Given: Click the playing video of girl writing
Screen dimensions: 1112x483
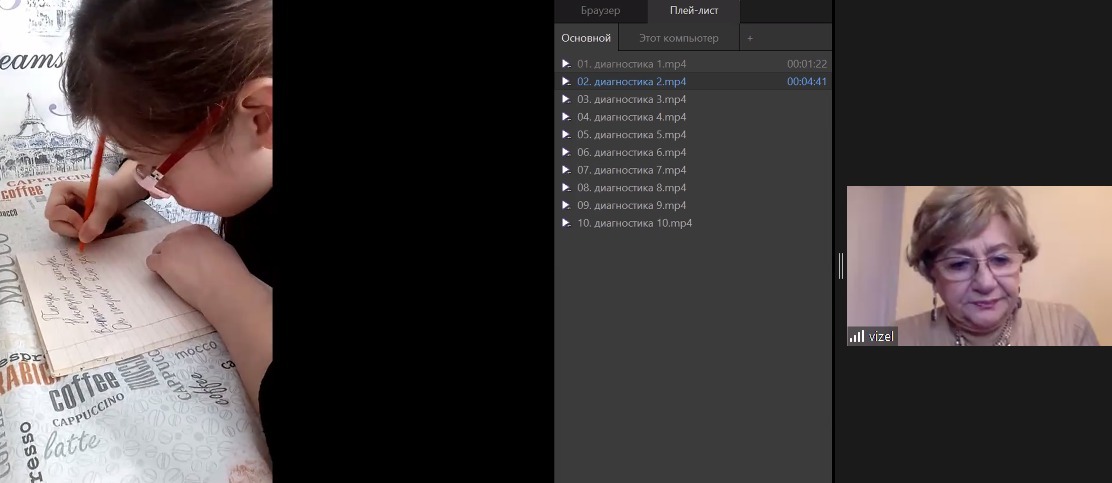Looking at the screenshot, I should pyautogui.click(x=136, y=241).
